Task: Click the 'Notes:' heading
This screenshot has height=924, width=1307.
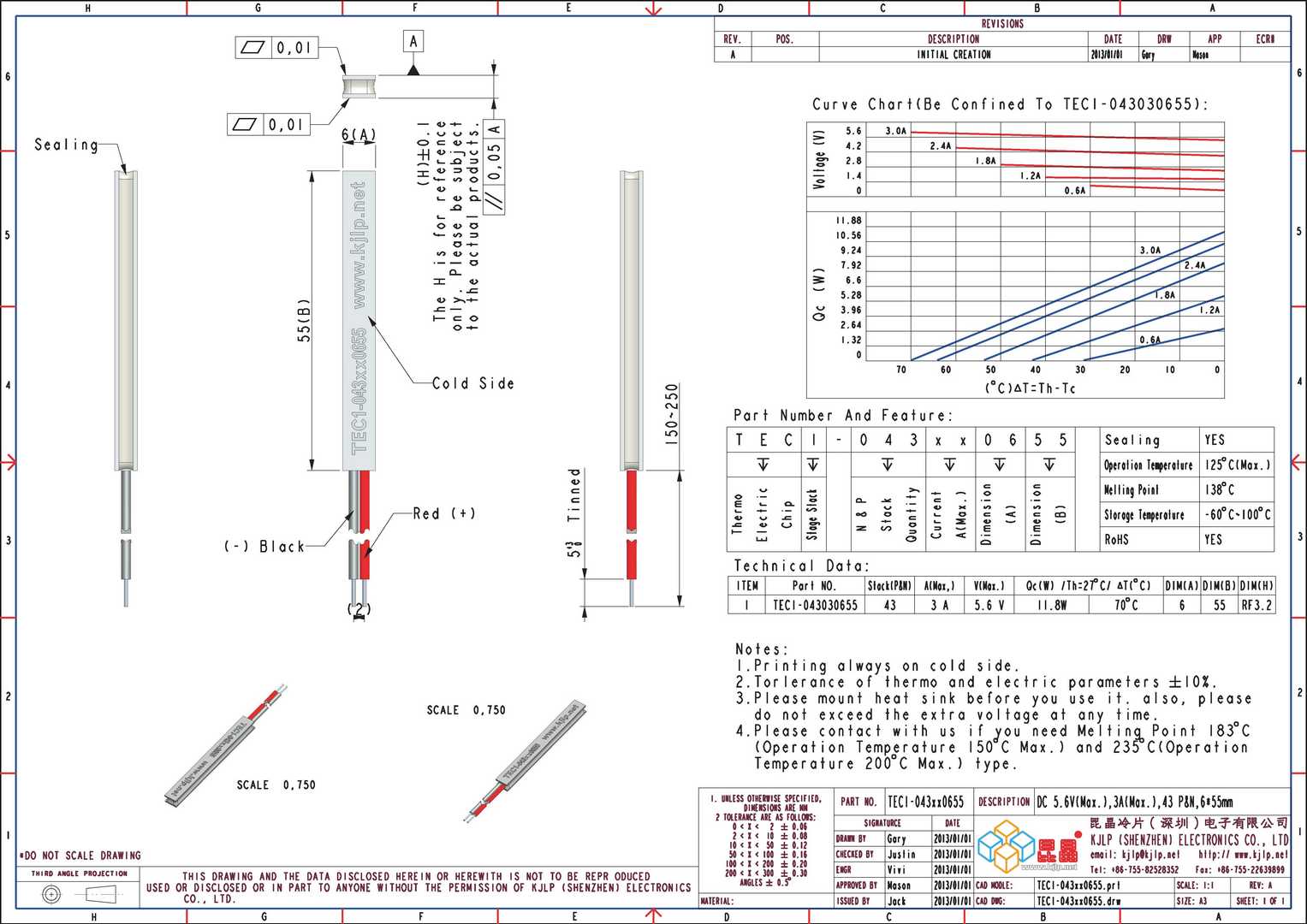Action: point(762,649)
